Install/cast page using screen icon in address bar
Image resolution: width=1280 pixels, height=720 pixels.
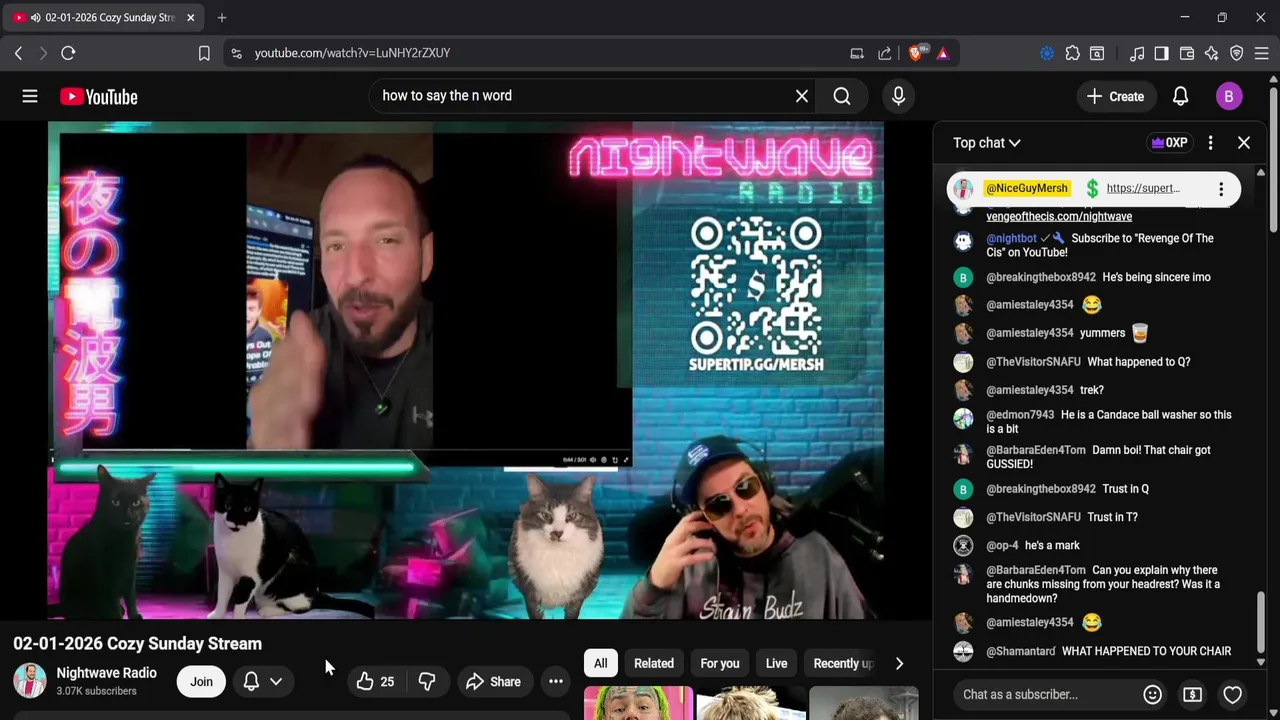pos(857,53)
